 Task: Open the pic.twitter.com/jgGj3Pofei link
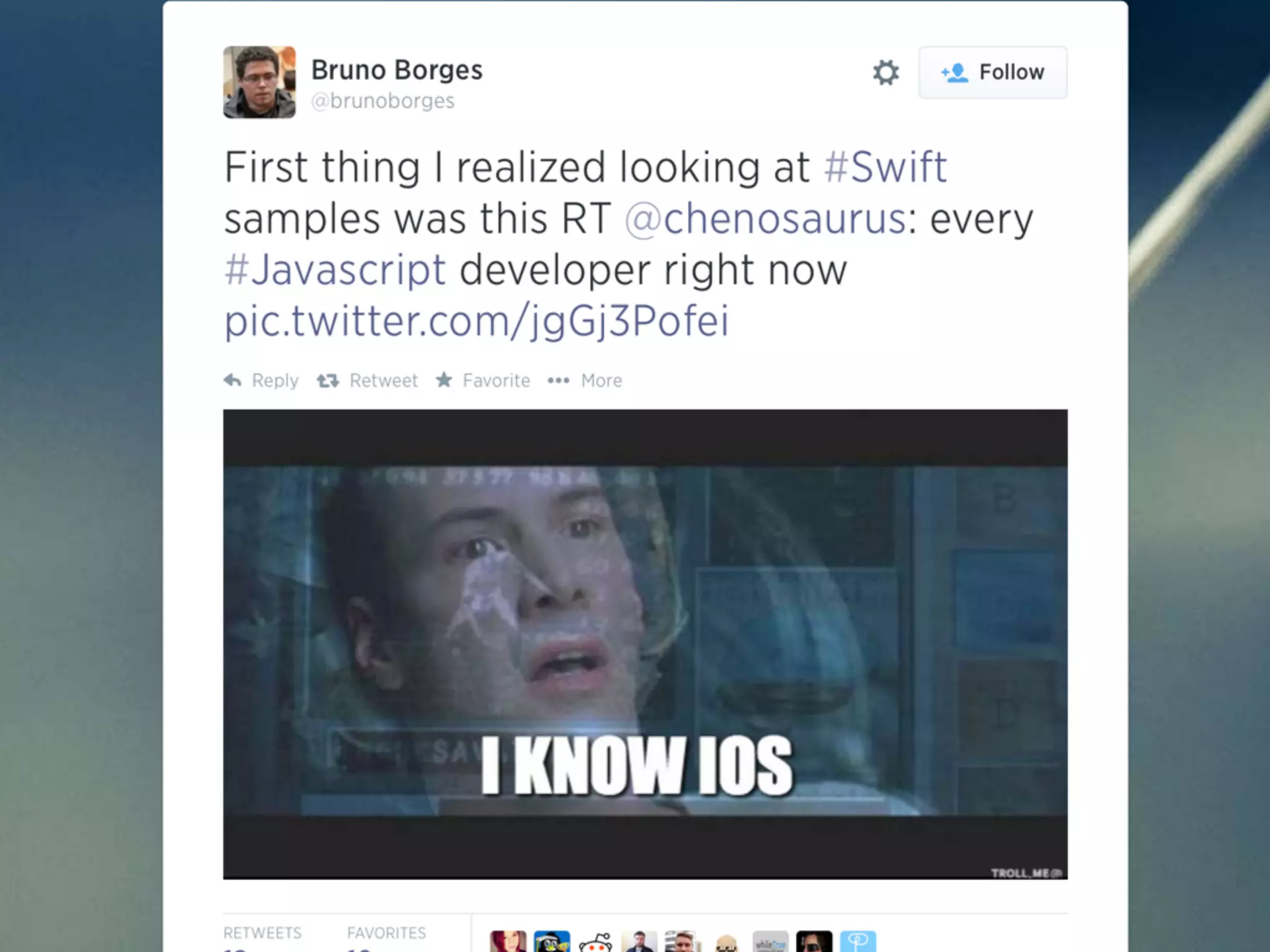pyautogui.click(x=476, y=321)
